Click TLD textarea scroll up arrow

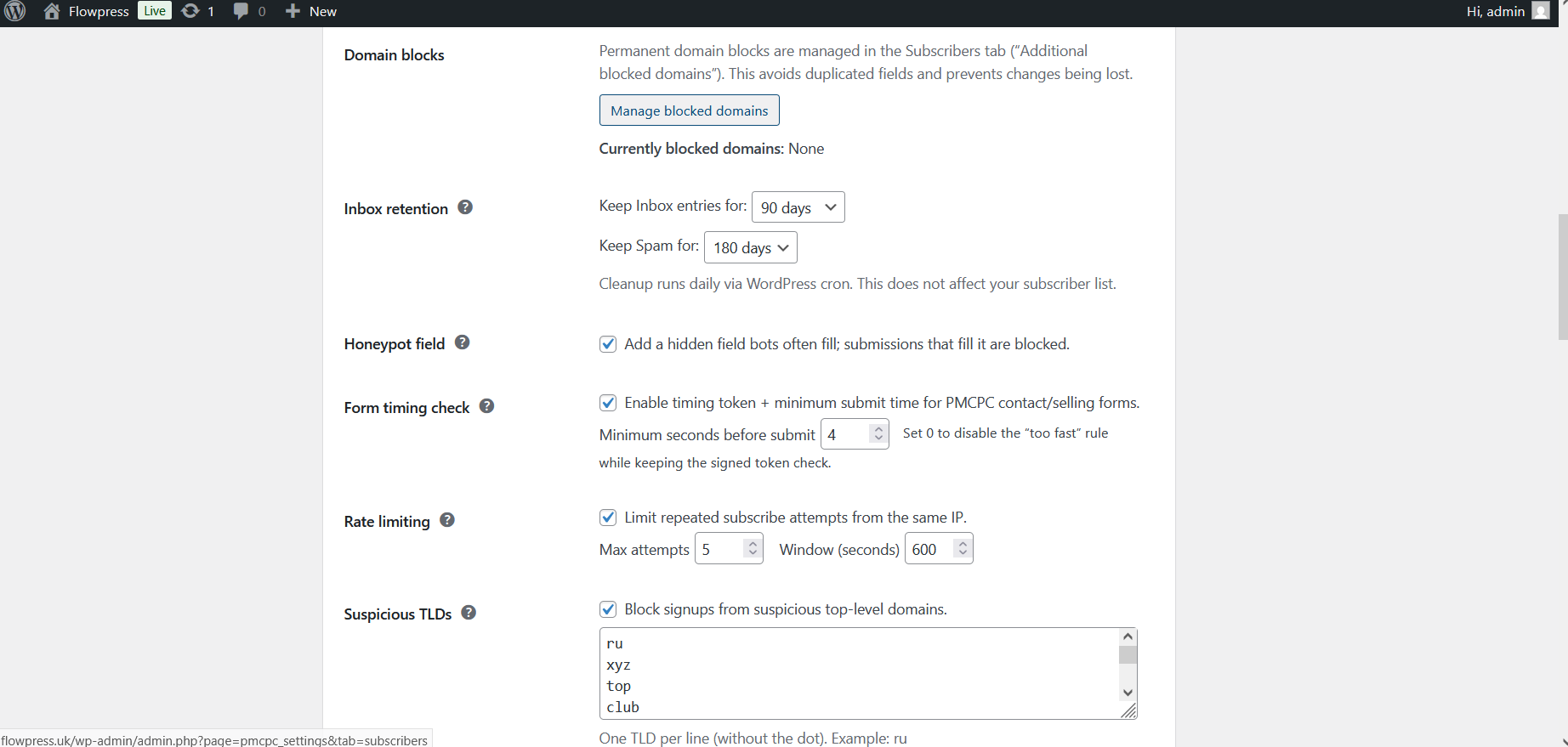click(x=1128, y=637)
